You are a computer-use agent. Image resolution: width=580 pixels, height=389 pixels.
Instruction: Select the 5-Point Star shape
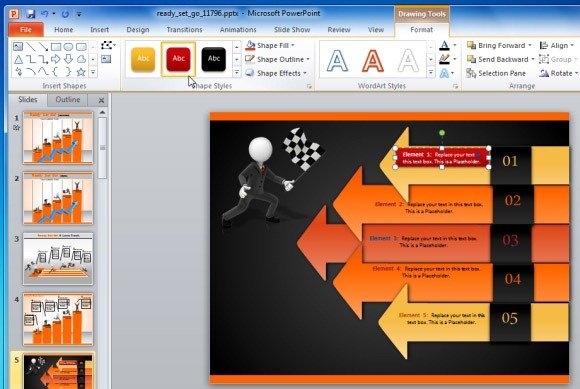tap(81, 72)
